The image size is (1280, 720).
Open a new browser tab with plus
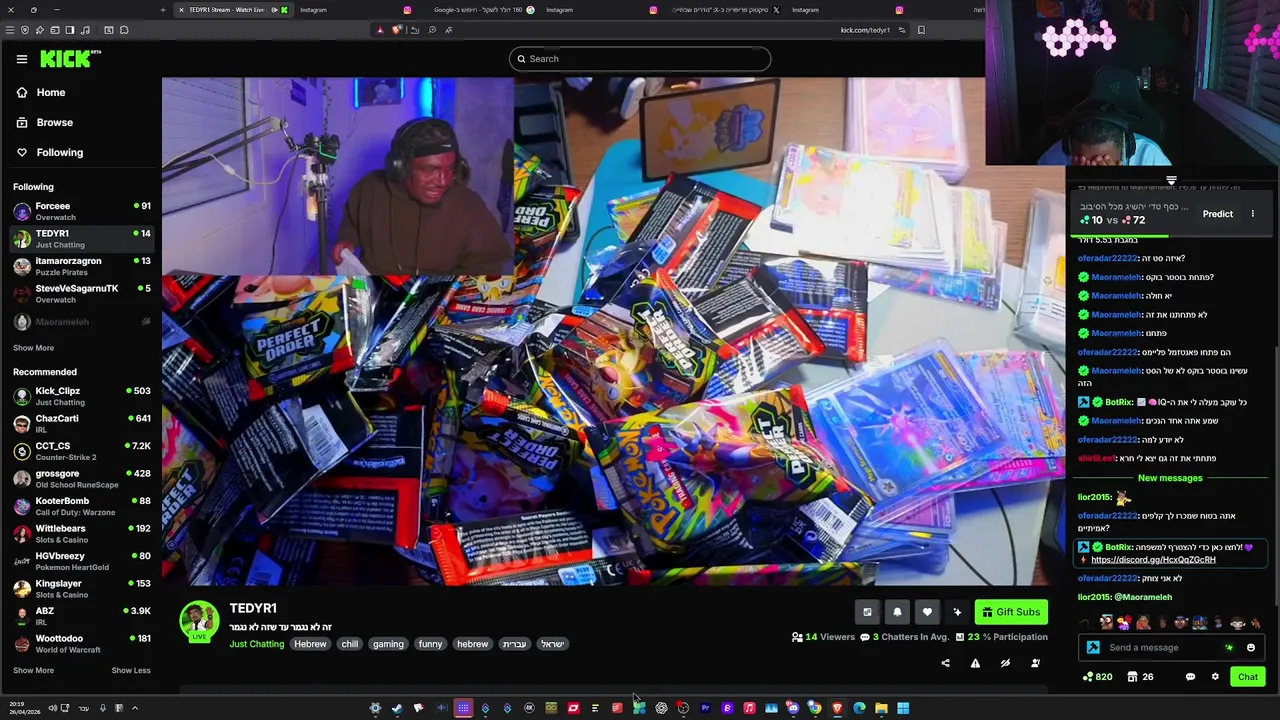click(x=163, y=10)
